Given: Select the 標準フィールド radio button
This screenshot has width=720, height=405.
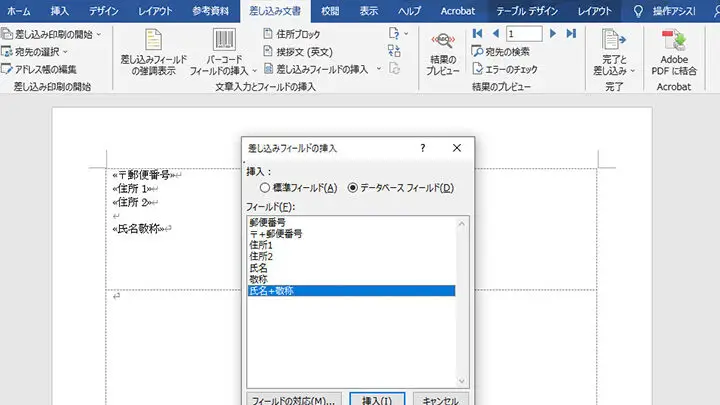Looking at the screenshot, I should [265, 187].
